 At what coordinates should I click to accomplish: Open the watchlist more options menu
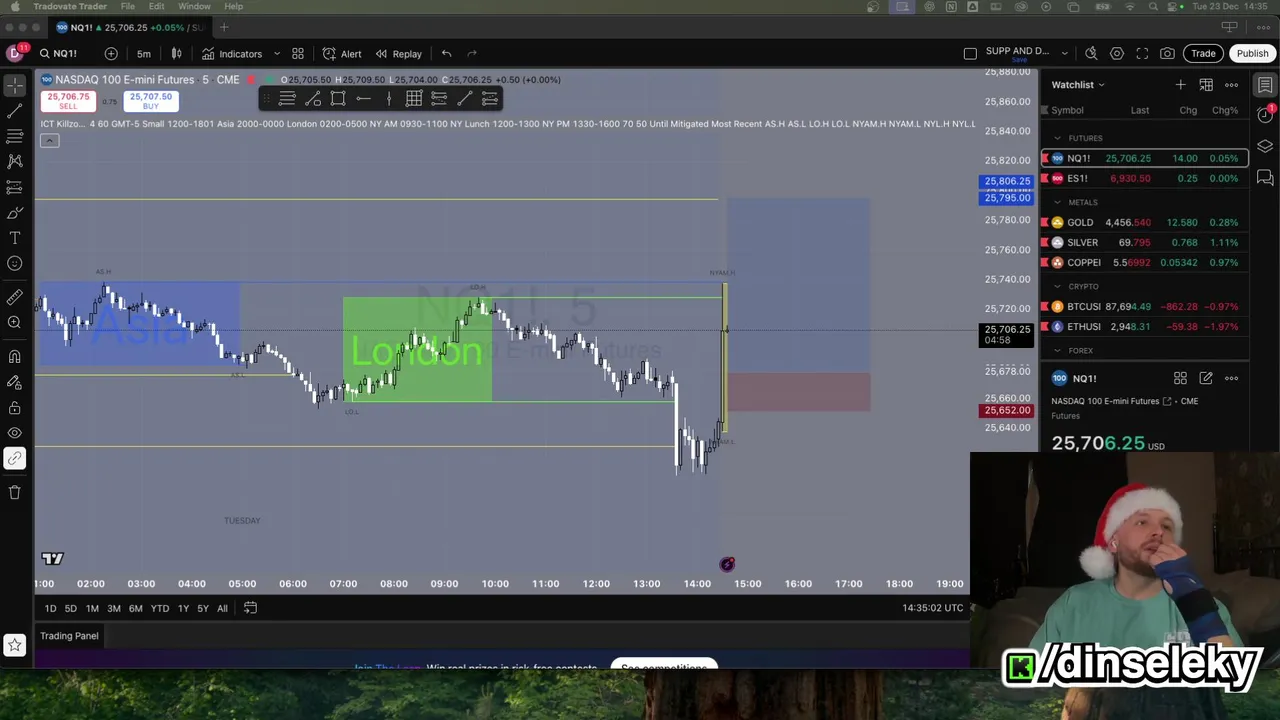[1232, 85]
